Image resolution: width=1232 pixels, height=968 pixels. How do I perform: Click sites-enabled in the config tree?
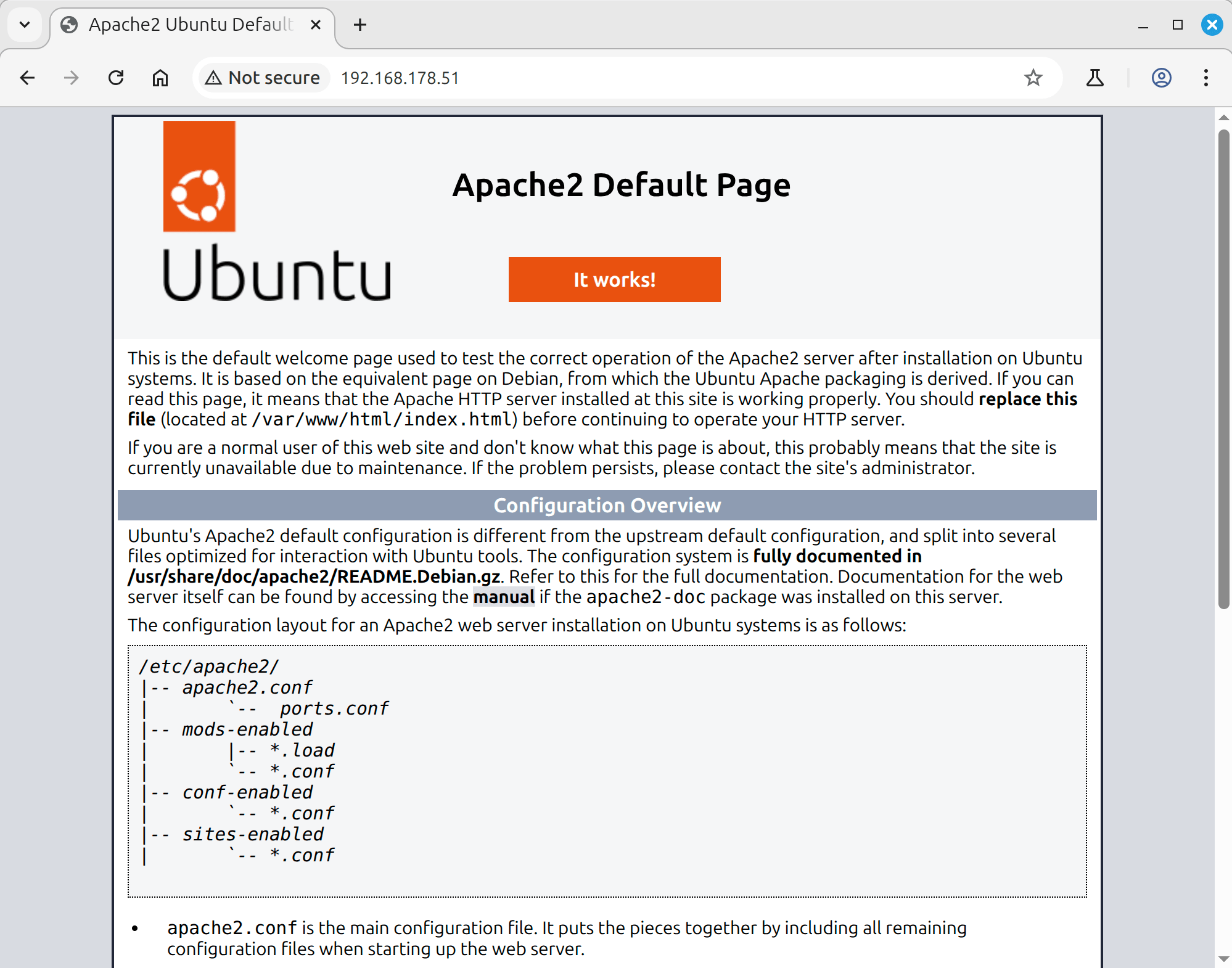253,834
